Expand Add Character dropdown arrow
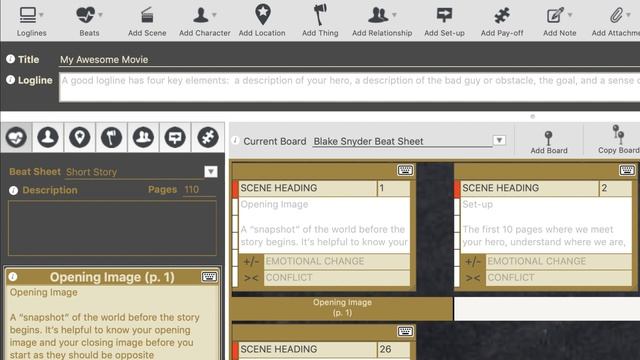The height and width of the screenshot is (360, 640). tap(214, 15)
